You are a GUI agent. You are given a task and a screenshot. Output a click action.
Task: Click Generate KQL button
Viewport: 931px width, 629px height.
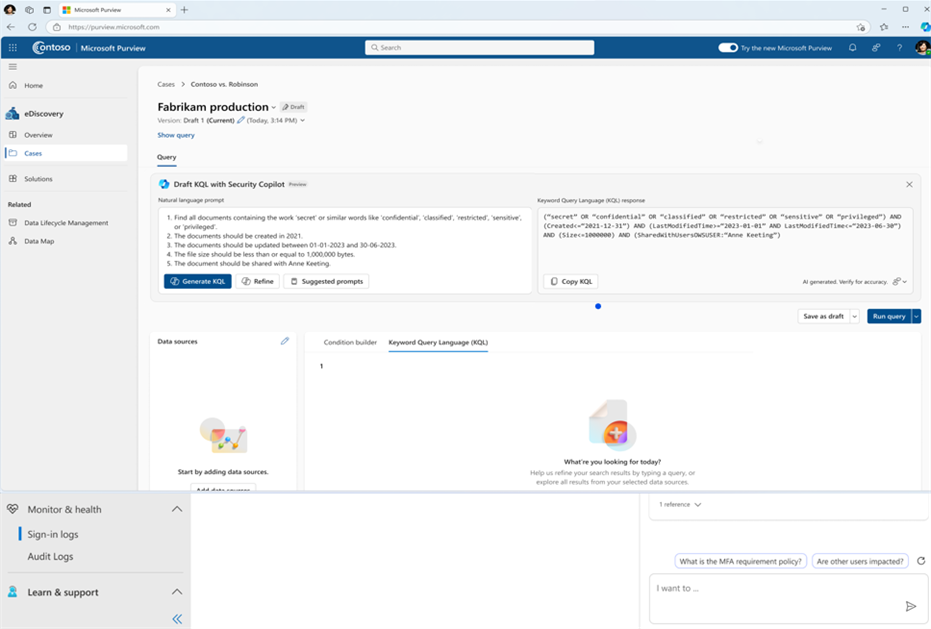[x=198, y=282]
